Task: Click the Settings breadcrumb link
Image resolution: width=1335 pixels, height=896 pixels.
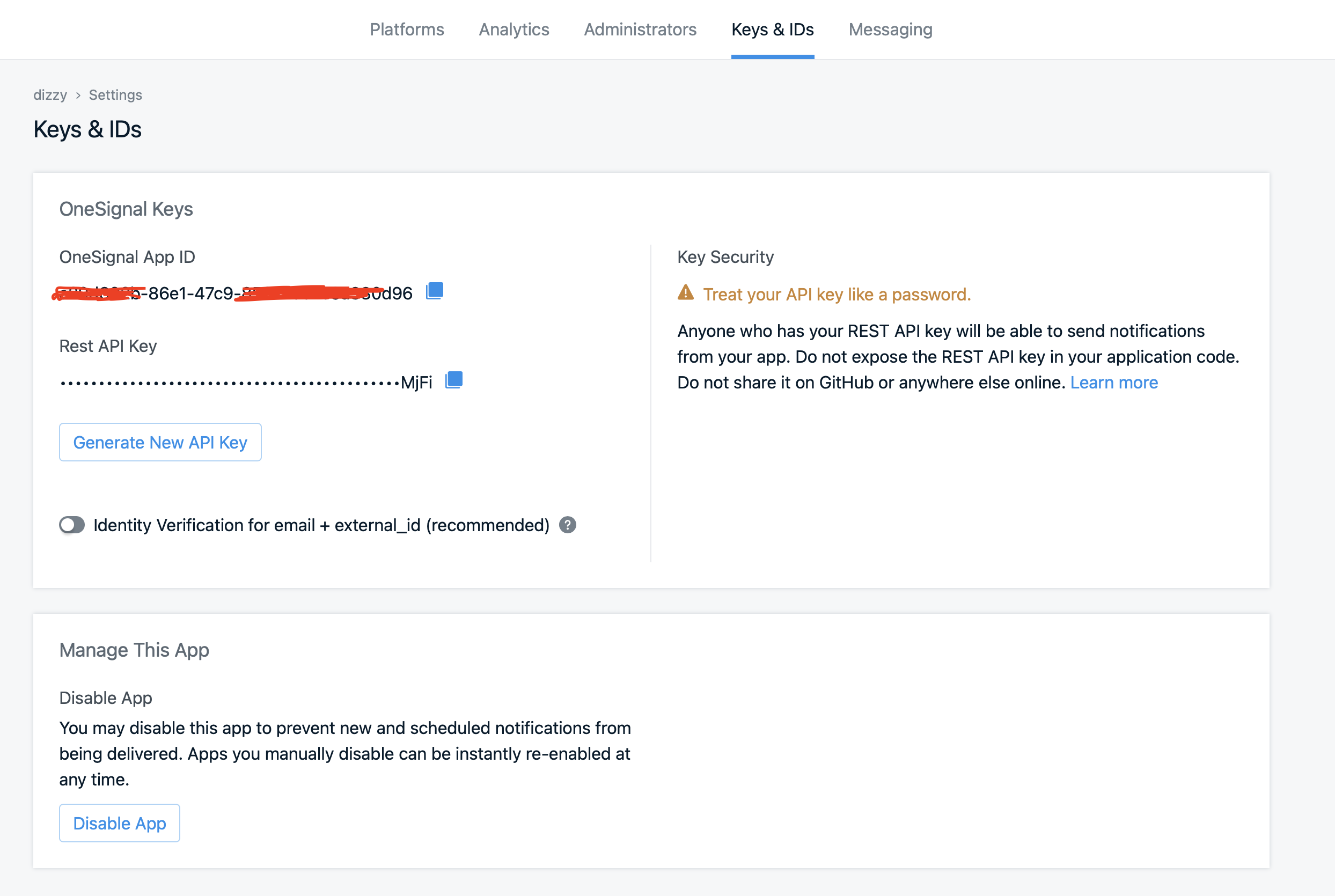Action: tap(115, 95)
